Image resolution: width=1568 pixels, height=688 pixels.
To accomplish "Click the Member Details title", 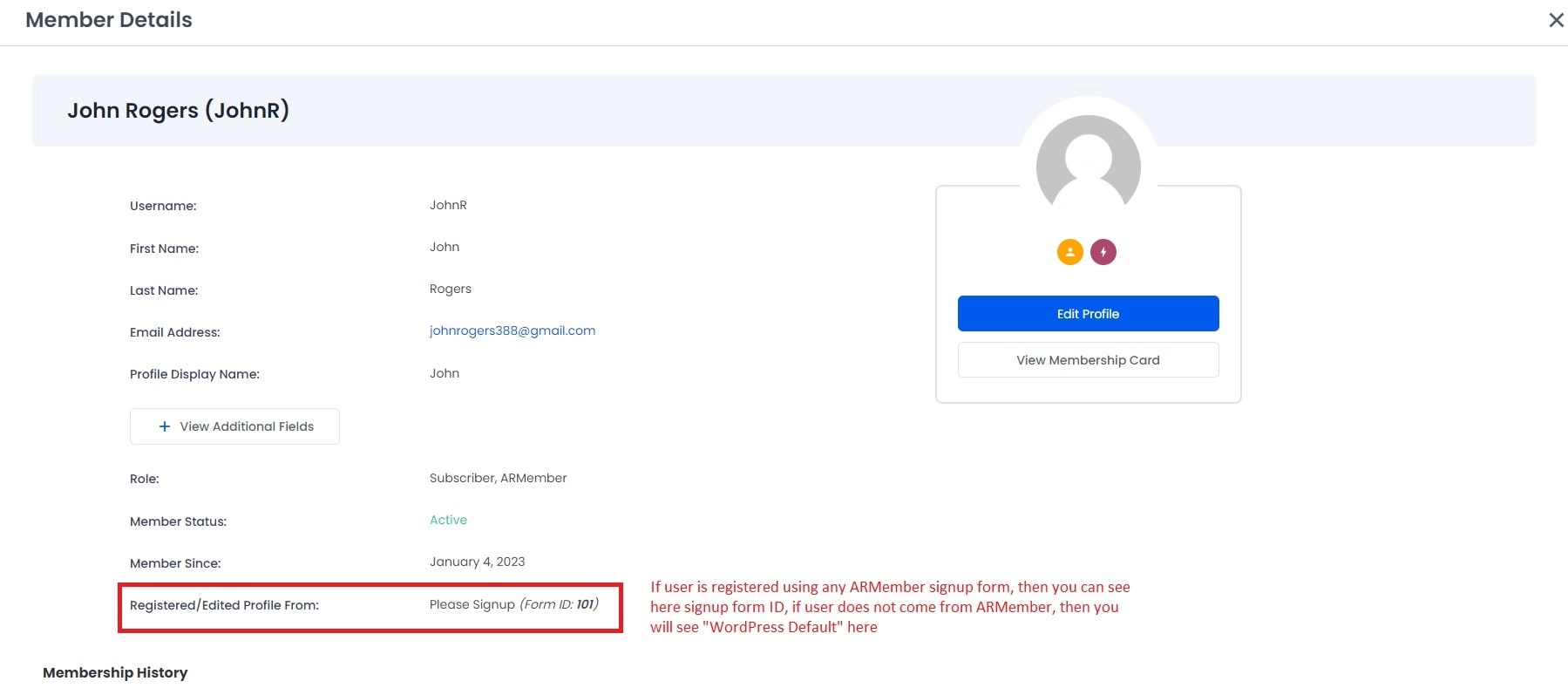I will [109, 20].
